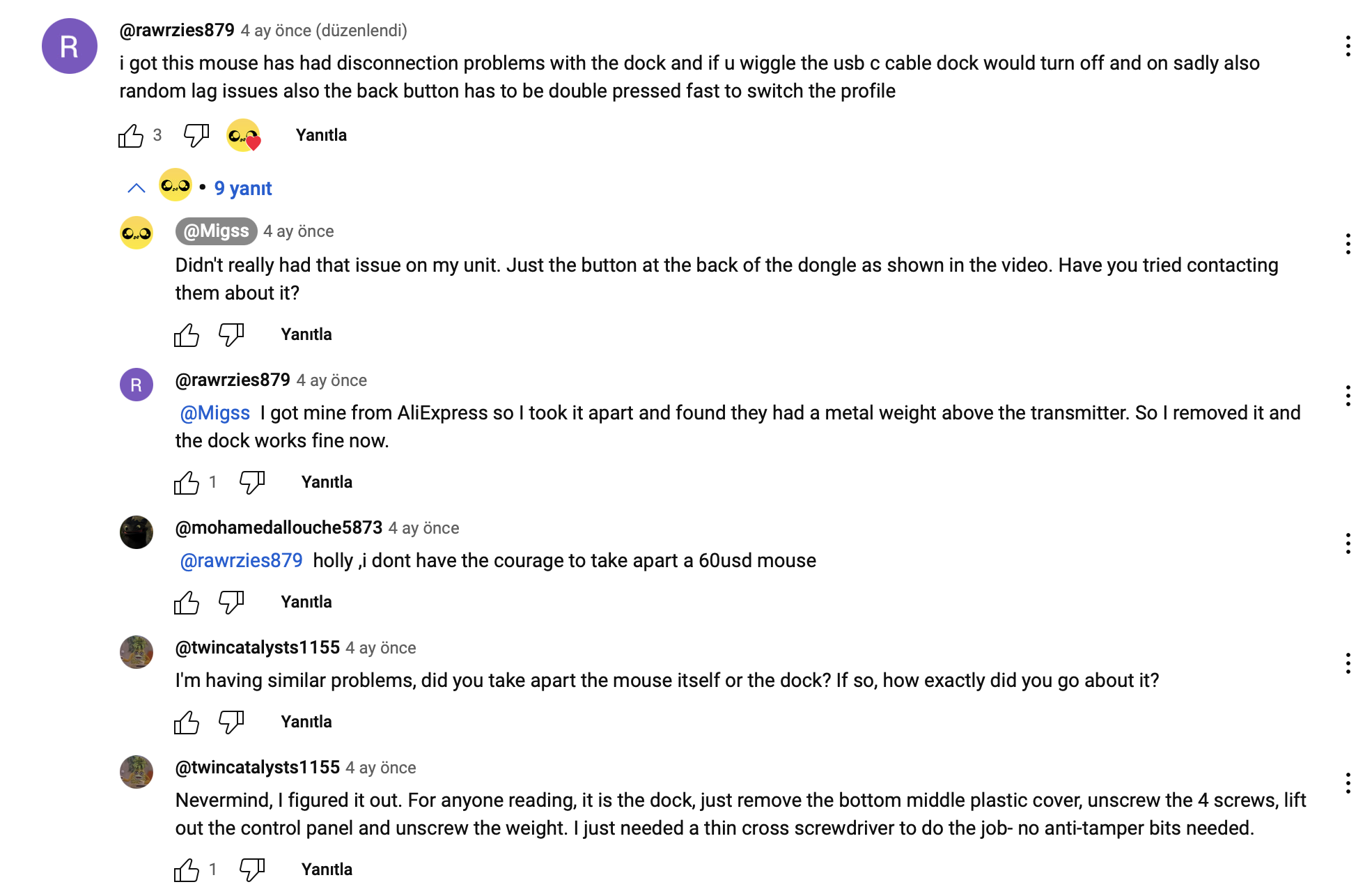Open options menu for the AliExpress reply
This screenshot has height=896, width=1372.
pyautogui.click(x=1348, y=396)
